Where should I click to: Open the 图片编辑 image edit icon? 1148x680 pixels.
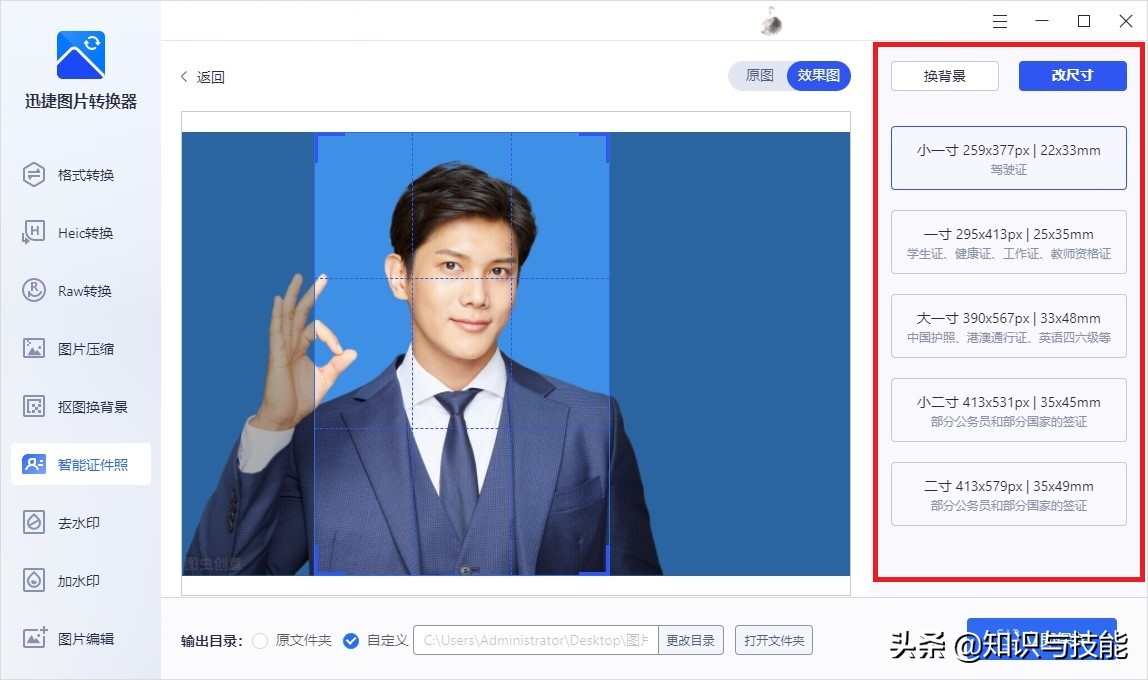click(x=34, y=638)
